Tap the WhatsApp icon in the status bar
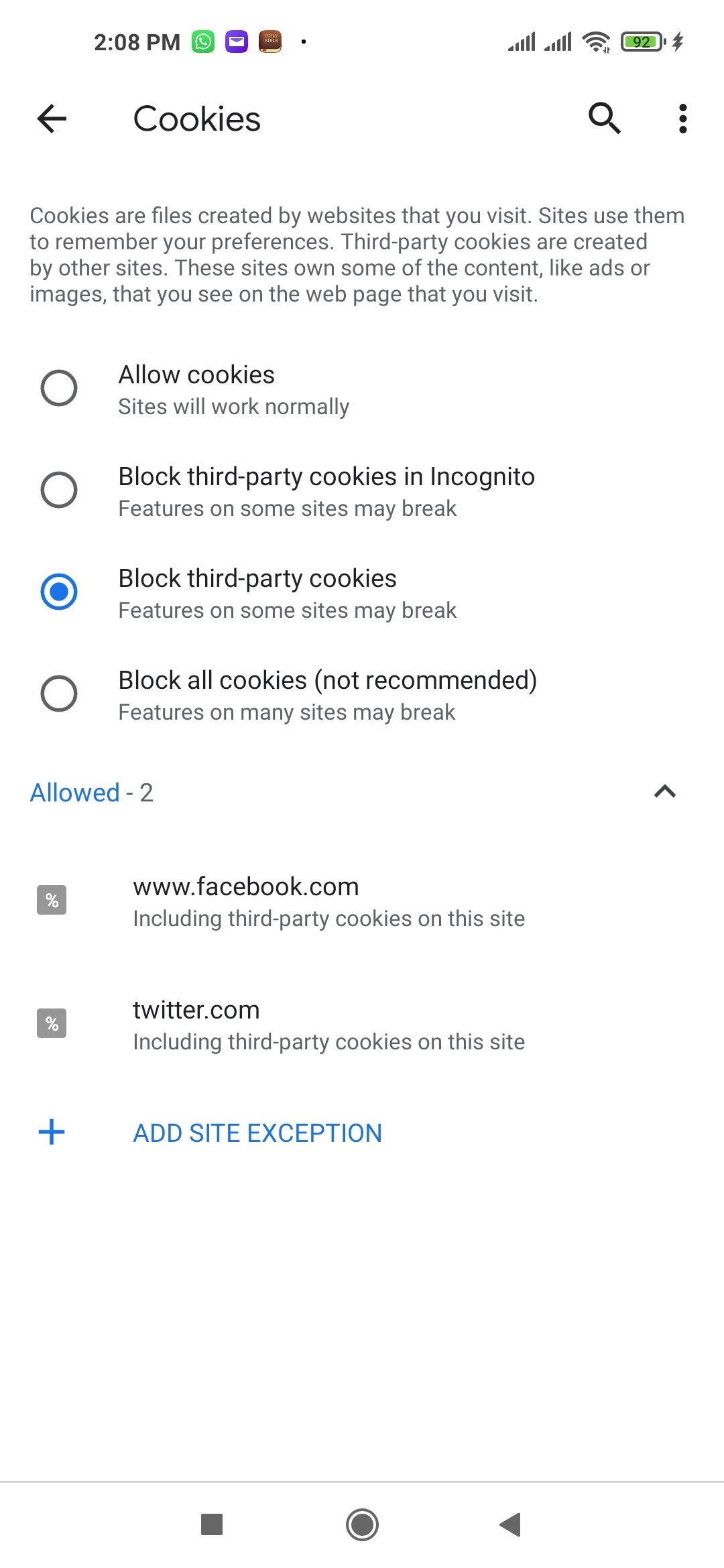The height and width of the screenshot is (1568, 724). [202, 42]
